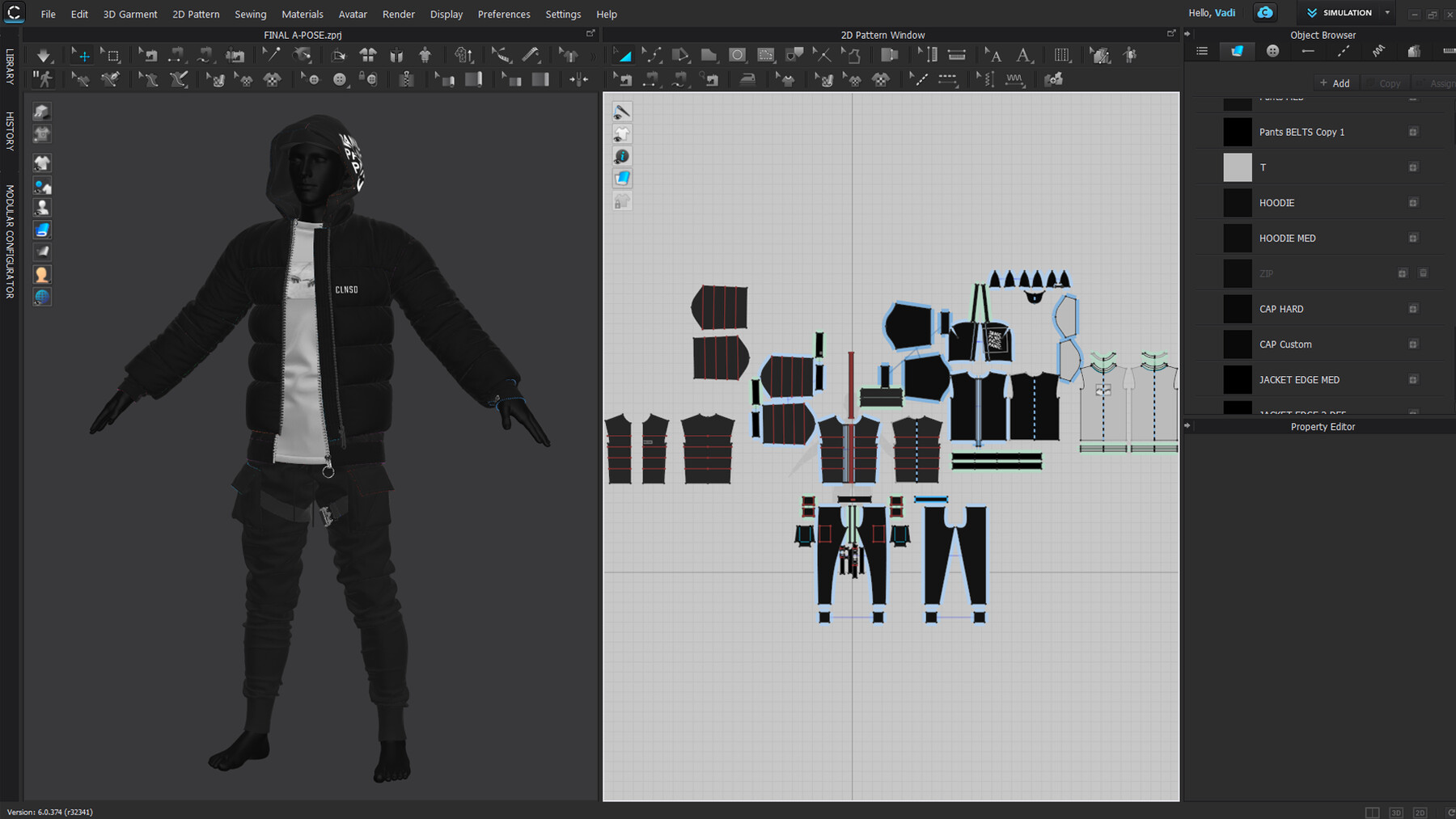The width and height of the screenshot is (1456, 819).
Task: Delete the ZIP fabric with trash icon
Action: click(1423, 273)
